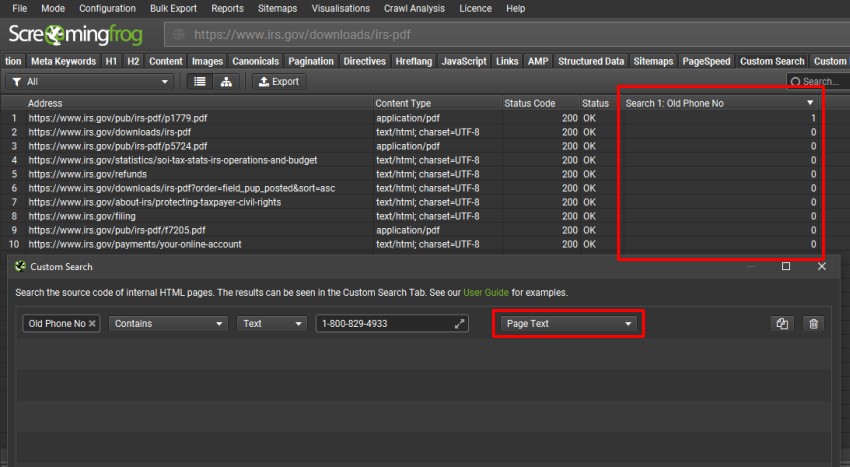The width and height of the screenshot is (850, 467).
Task: Switch to the Structured Data tab
Action: coord(591,61)
